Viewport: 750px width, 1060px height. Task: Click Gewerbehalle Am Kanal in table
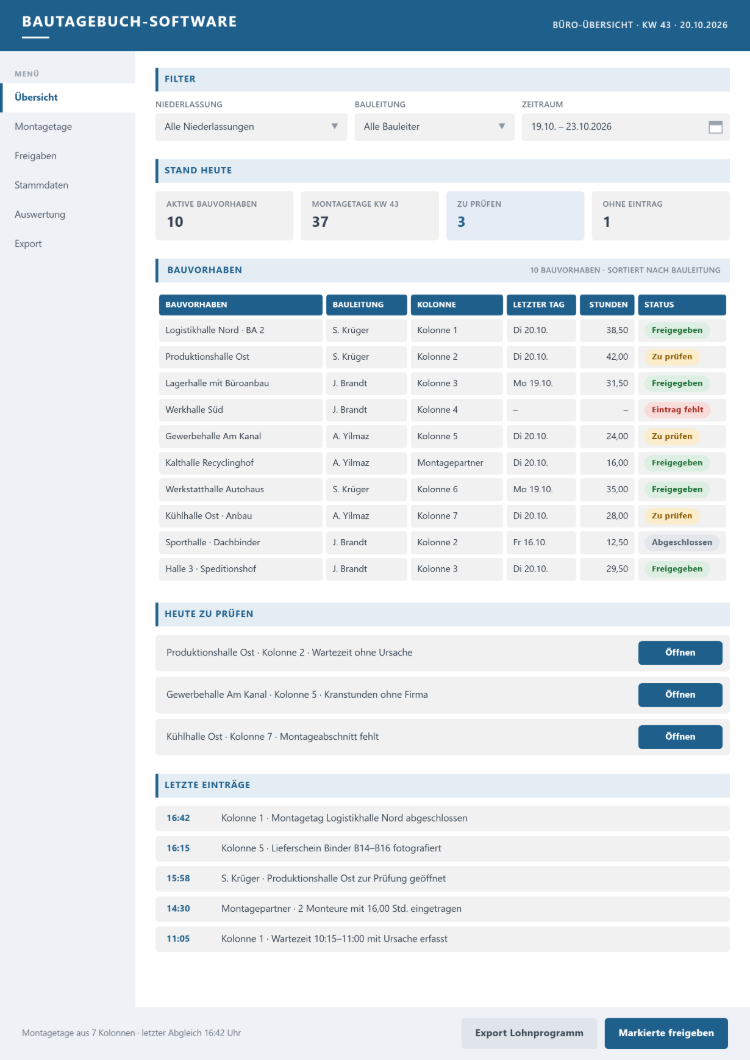pos(241,436)
